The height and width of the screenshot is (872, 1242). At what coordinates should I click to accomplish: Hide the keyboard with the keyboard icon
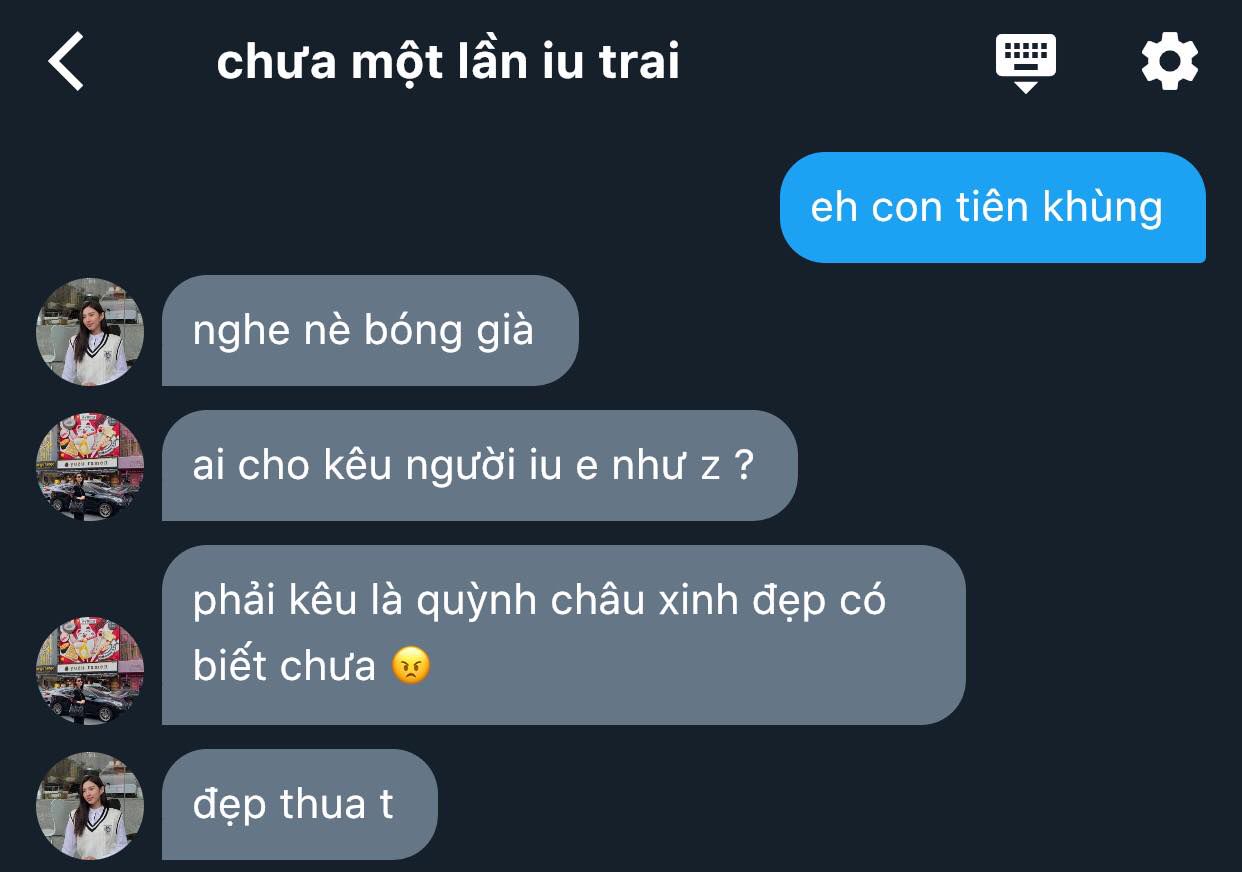pos(1025,62)
